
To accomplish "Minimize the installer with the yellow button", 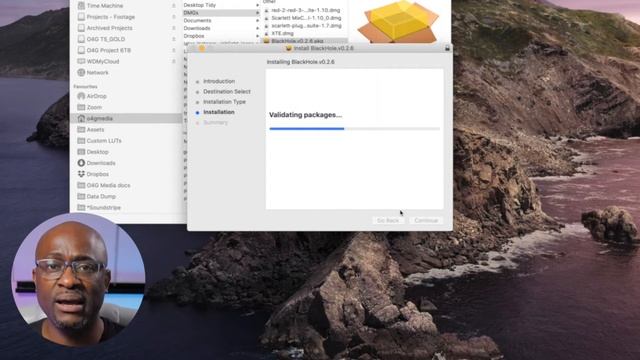I will [202, 48].
